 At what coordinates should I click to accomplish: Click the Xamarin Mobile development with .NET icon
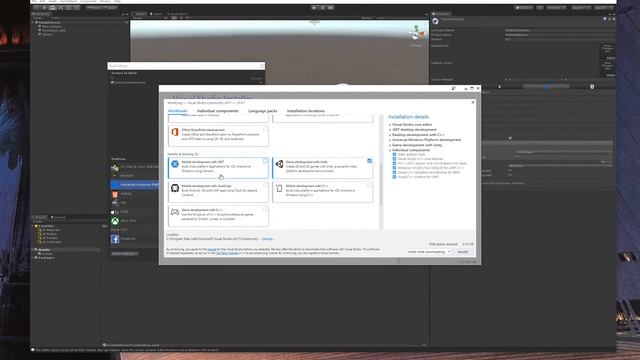(x=175, y=164)
